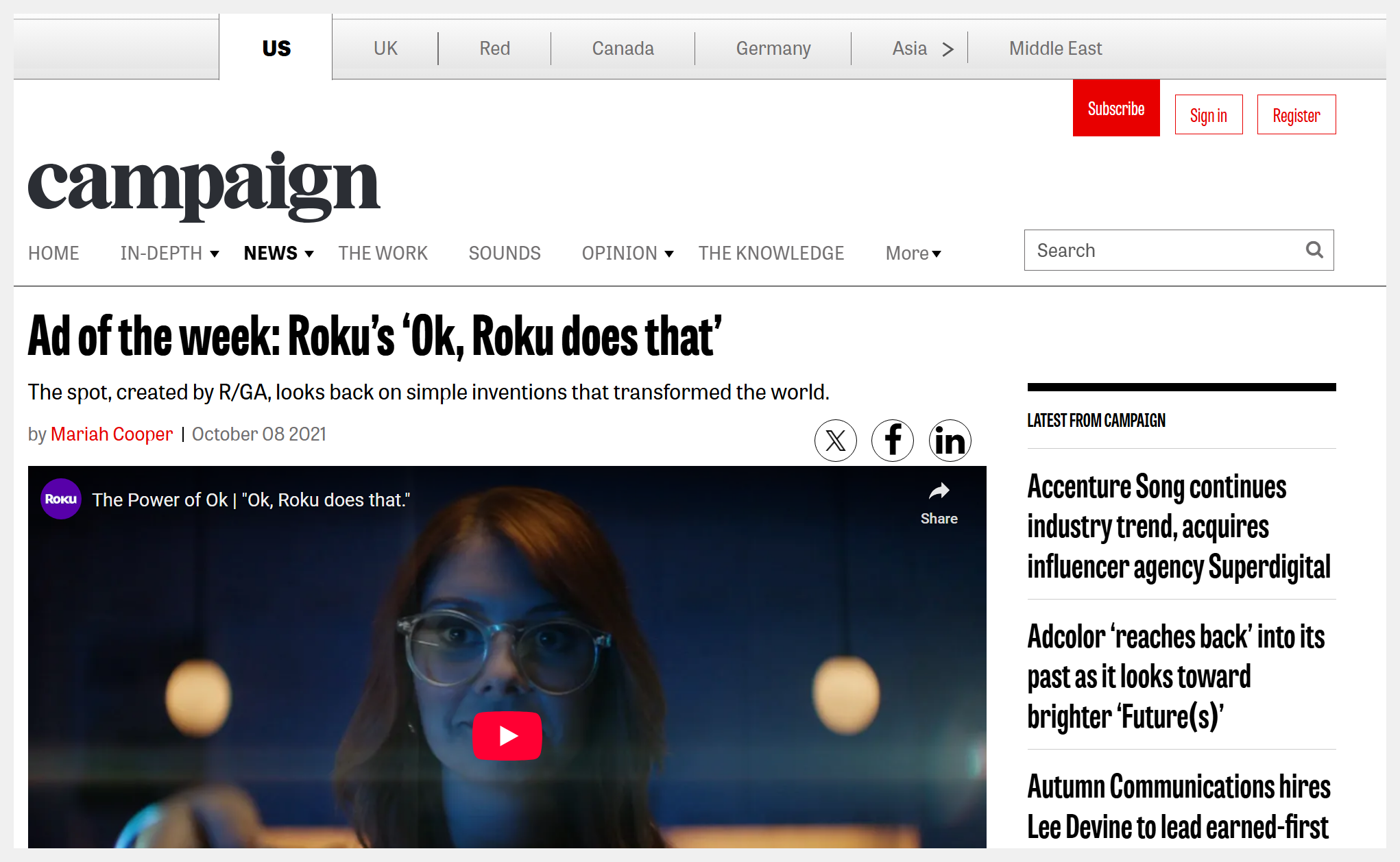Share article via Facebook icon
Screen dimensions: 1400x862
click(x=892, y=441)
